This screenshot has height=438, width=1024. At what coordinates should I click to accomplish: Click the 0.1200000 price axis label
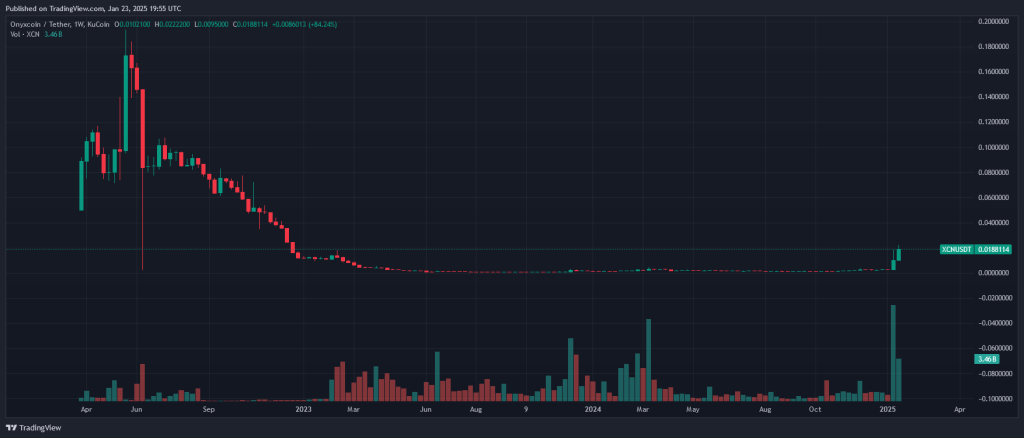tap(993, 122)
